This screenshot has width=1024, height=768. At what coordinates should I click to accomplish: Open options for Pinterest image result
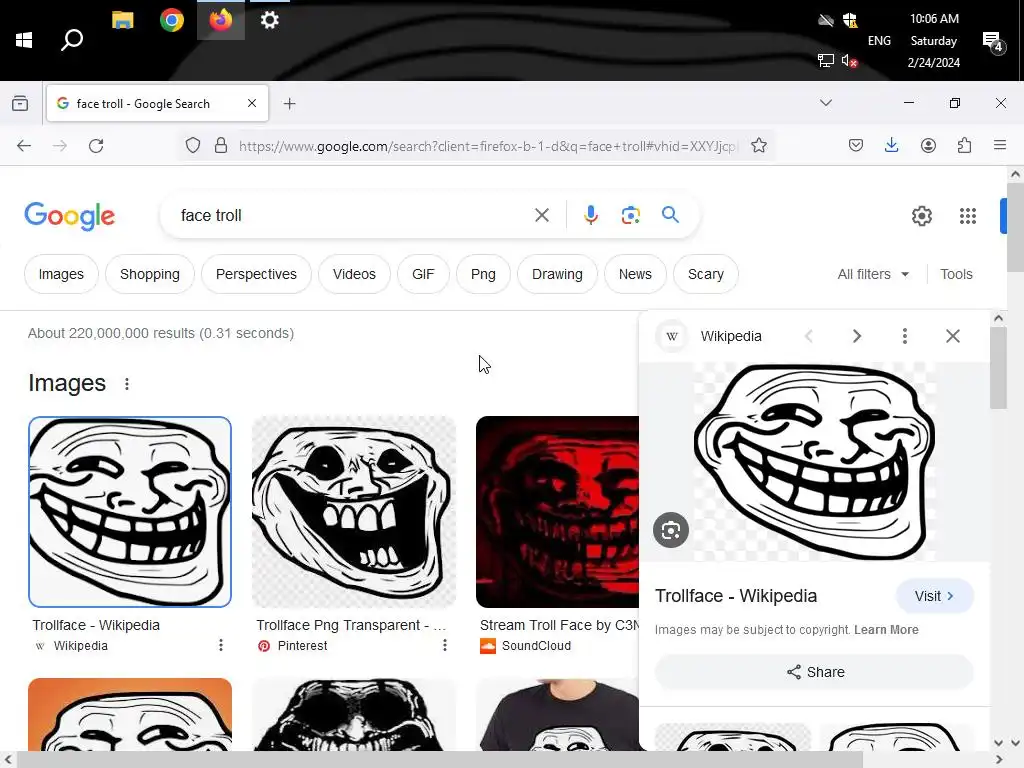[445, 645]
